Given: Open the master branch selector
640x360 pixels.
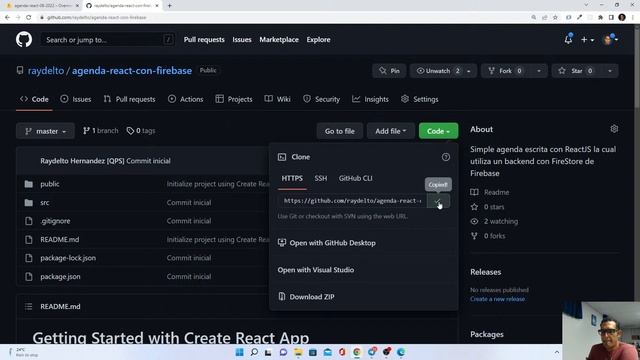Looking at the screenshot, I should [45, 131].
